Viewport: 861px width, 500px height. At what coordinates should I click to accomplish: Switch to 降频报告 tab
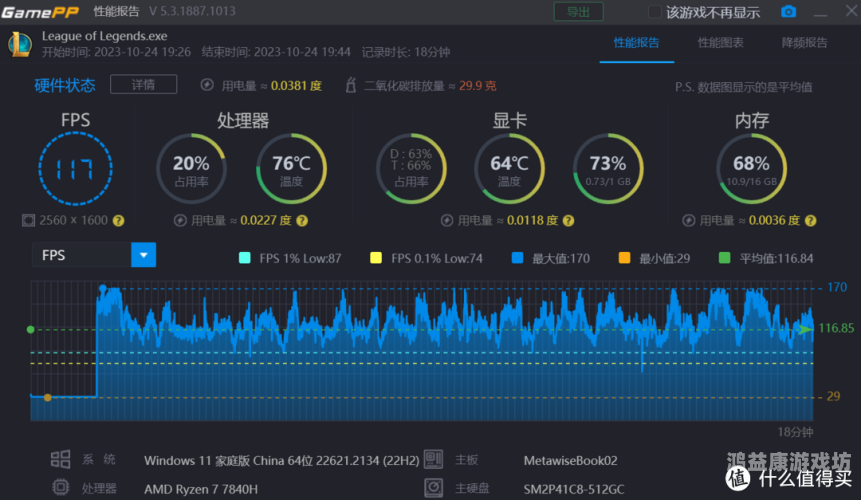(804, 43)
